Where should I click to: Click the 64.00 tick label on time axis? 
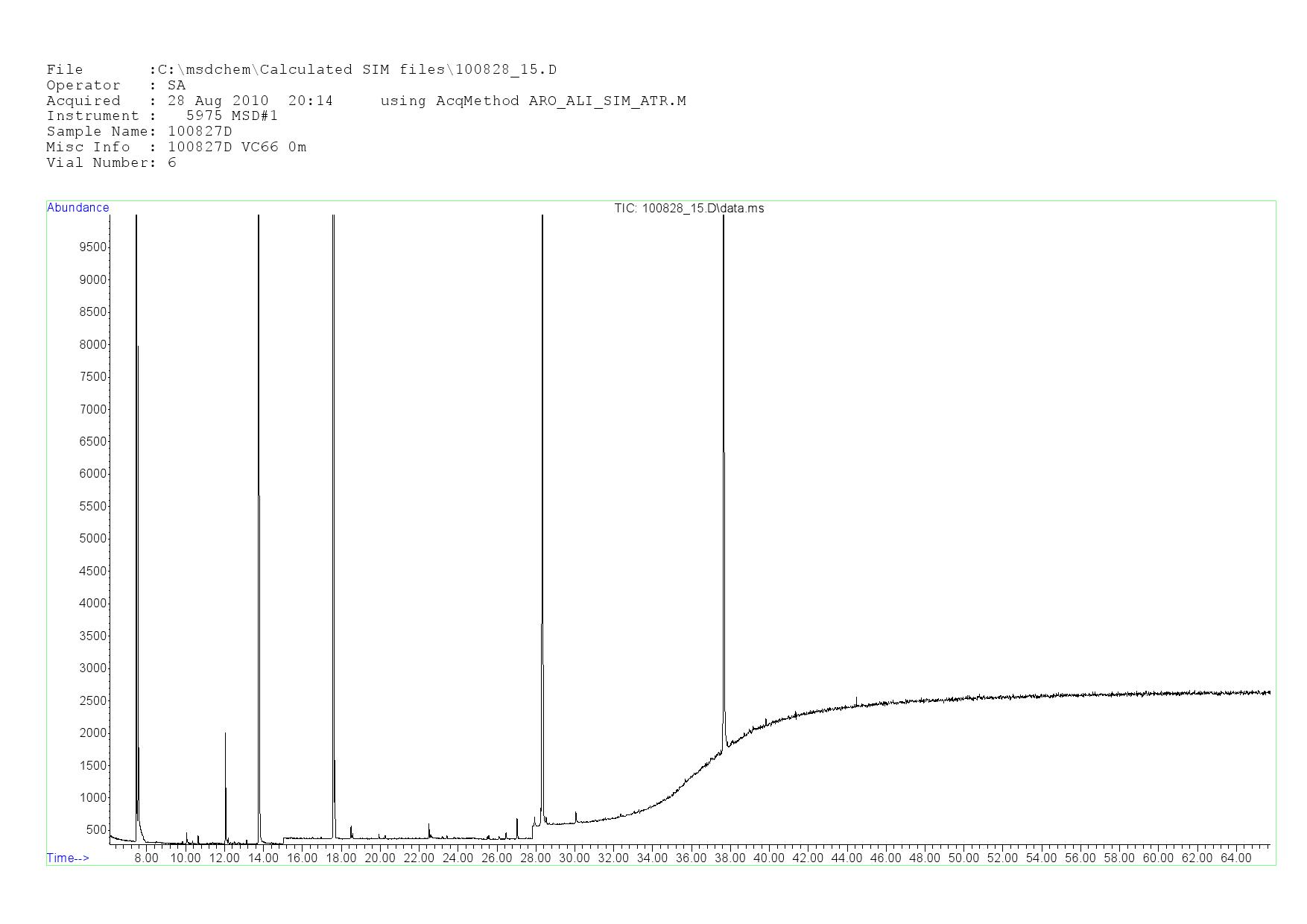pyautogui.click(x=1235, y=858)
